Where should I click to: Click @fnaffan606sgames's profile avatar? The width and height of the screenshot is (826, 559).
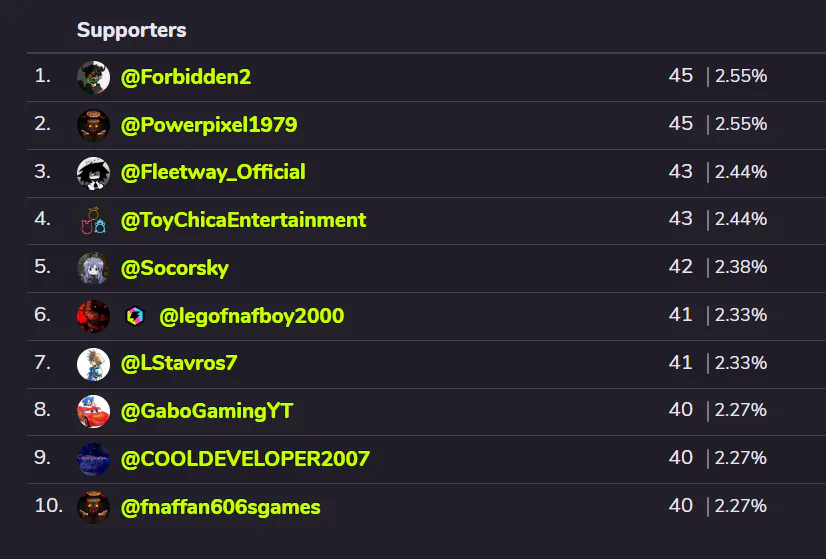point(93,507)
